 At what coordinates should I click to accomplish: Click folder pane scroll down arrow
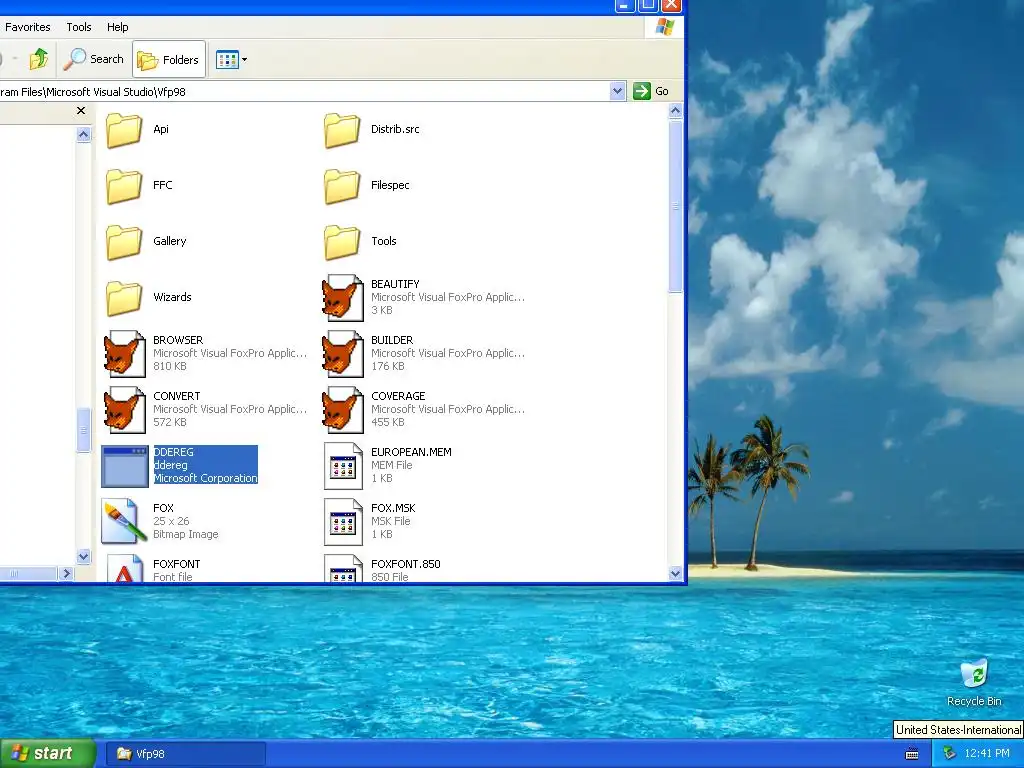click(x=84, y=556)
